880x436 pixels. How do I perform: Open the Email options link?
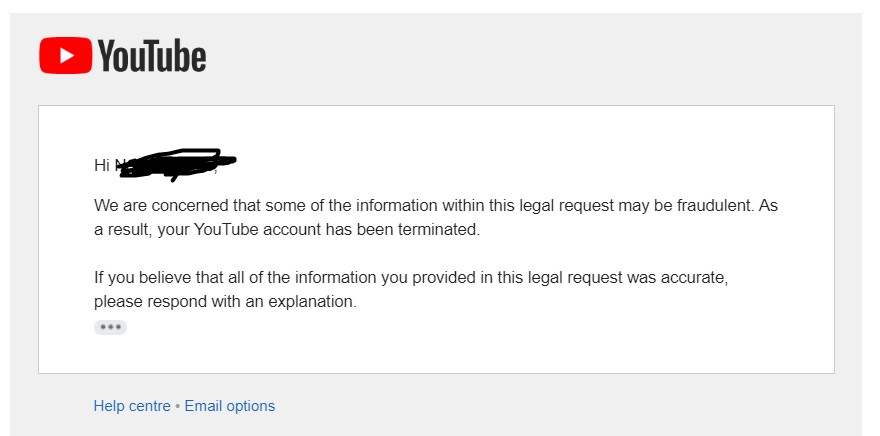(x=230, y=406)
